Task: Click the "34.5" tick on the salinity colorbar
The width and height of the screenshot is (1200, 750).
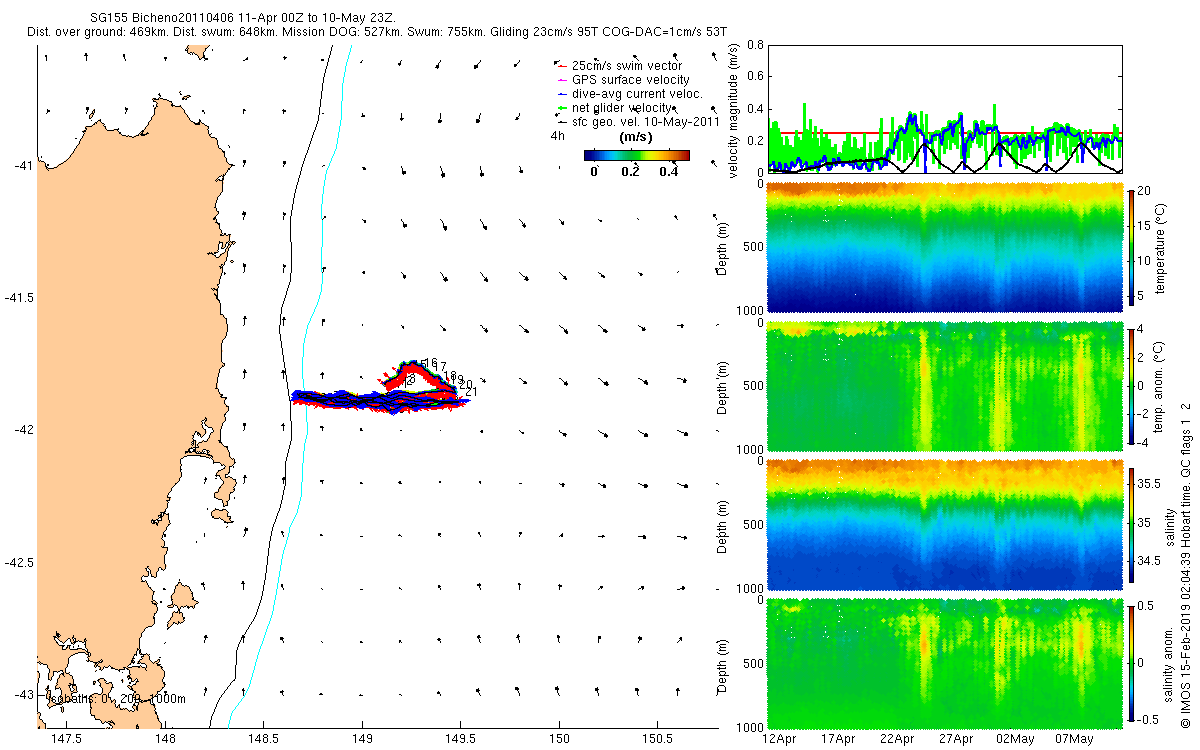Action: pos(1150,562)
